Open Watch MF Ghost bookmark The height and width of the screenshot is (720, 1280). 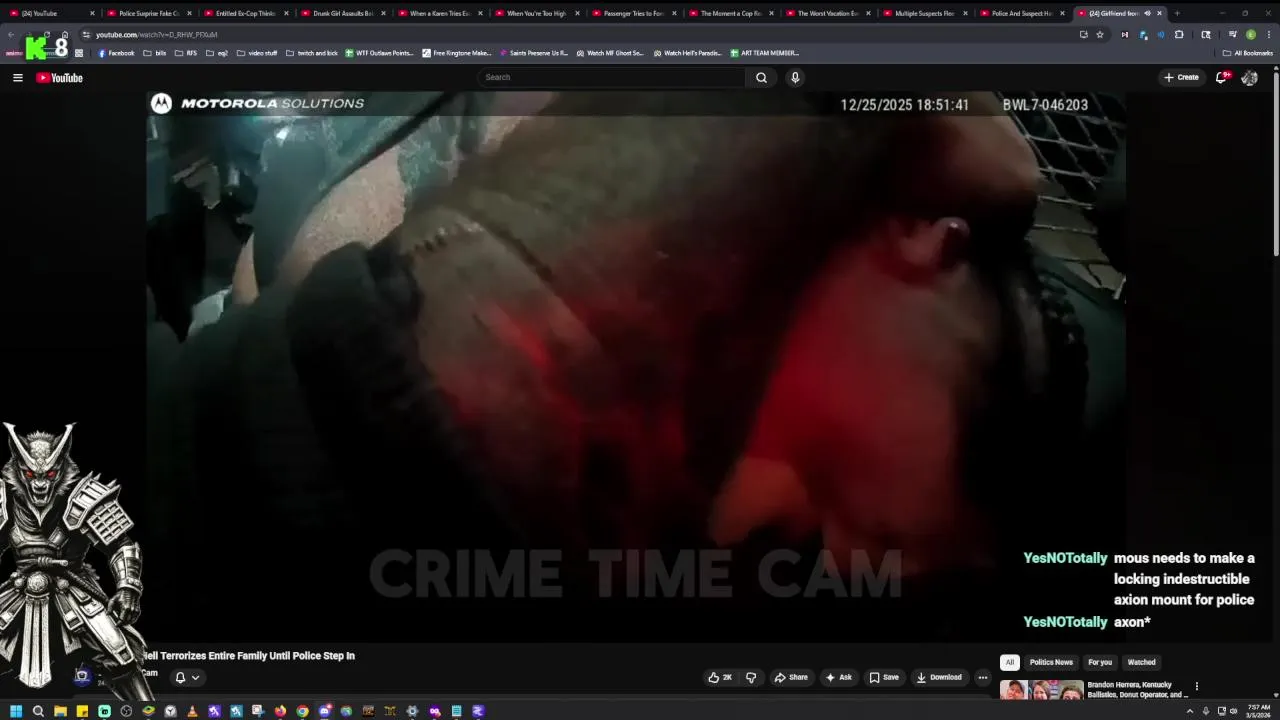(609, 53)
